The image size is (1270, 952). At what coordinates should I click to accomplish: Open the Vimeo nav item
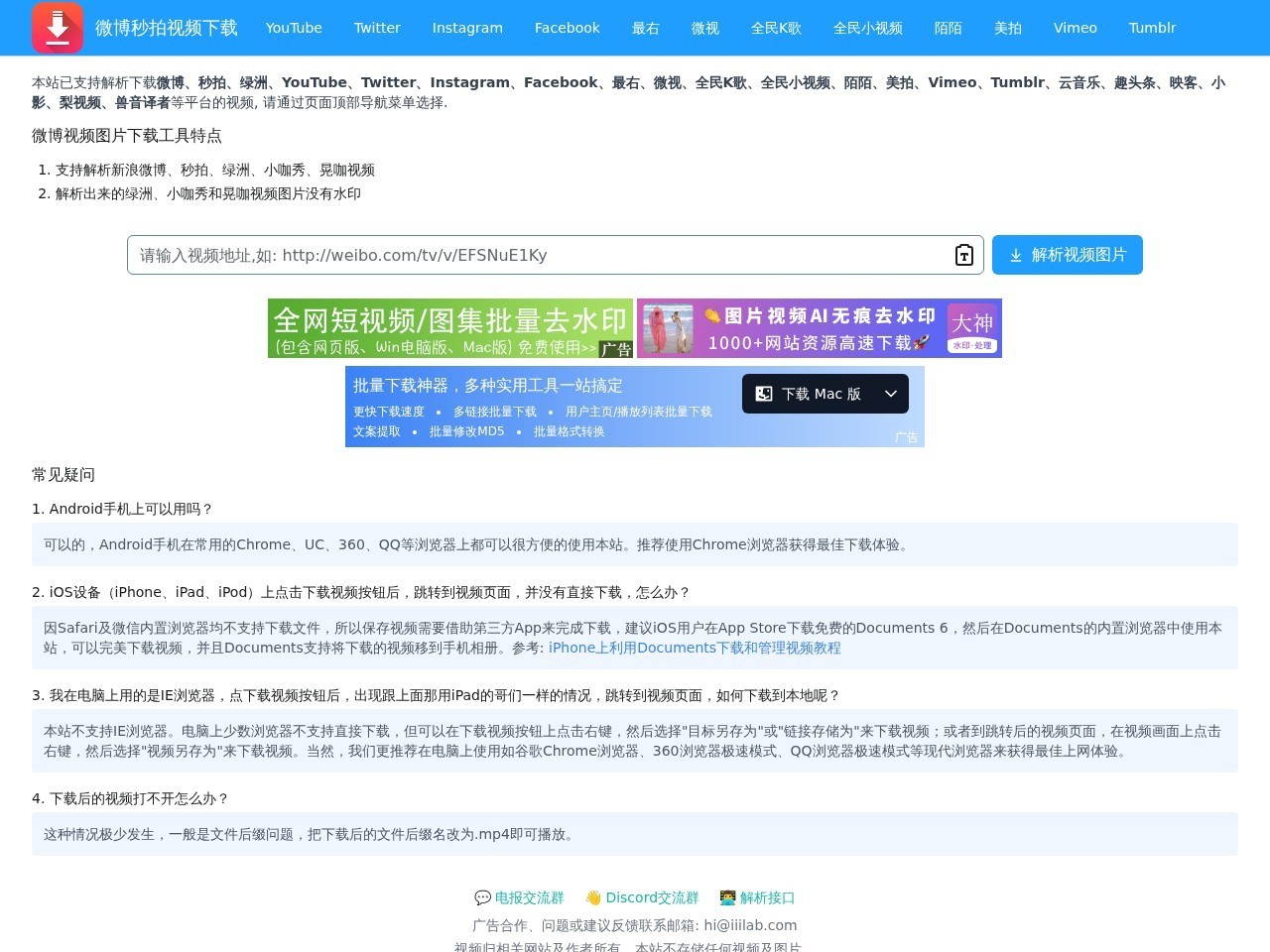coord(1076,28)
